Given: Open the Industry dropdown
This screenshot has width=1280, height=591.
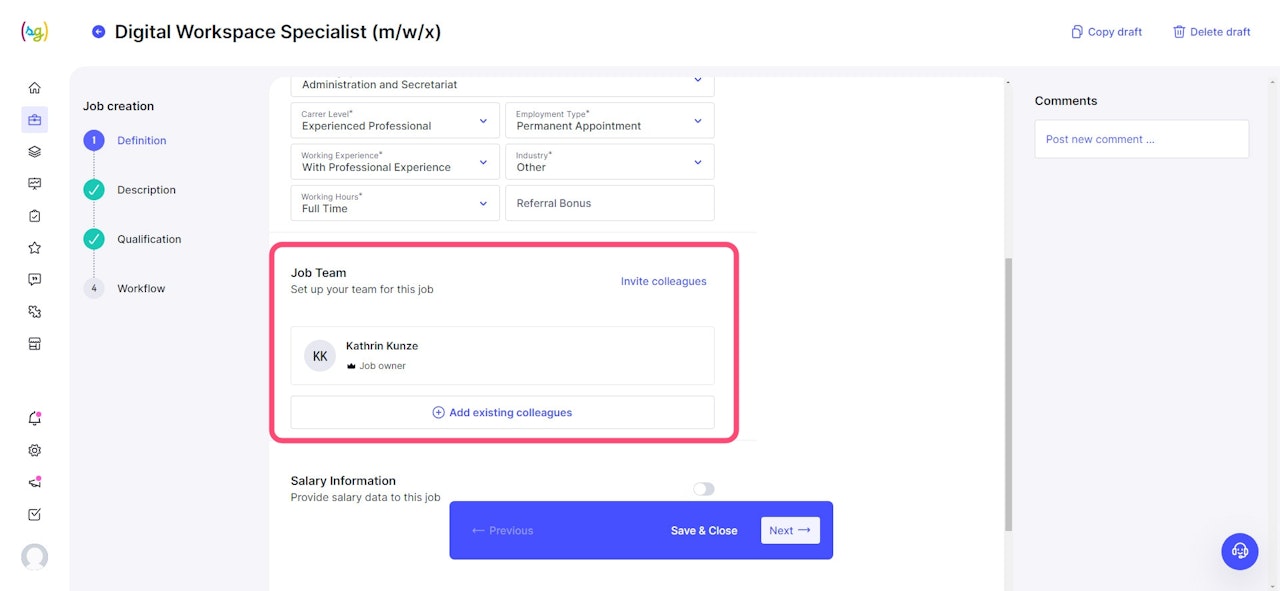Looking at the screenshot, I should (609, 162).
